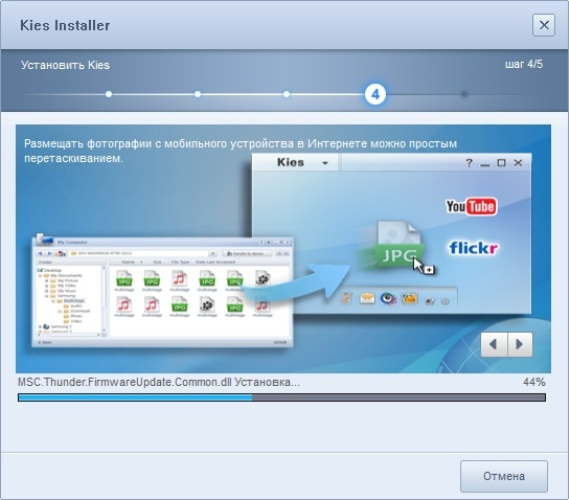Open the Kies dropdown arrow in preview window
Image resolution: width=569 pixels, height=500 pixels.
point(325,163)
